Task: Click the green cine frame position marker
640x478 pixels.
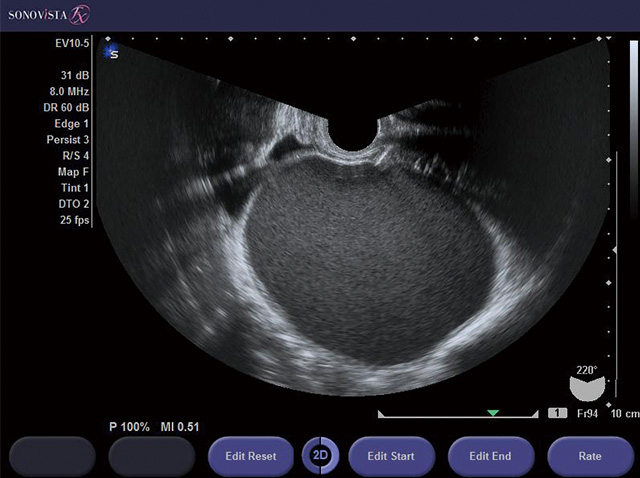Action: coord(492,412)
